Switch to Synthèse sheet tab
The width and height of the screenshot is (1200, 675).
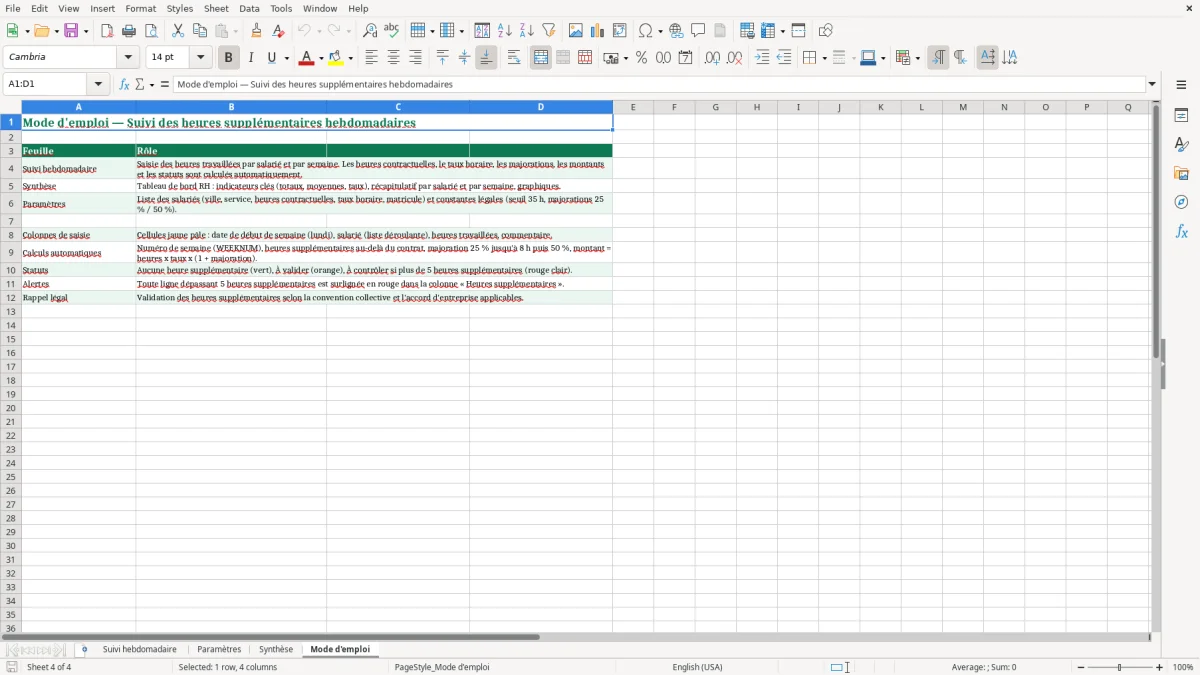(x=276, y=649)
